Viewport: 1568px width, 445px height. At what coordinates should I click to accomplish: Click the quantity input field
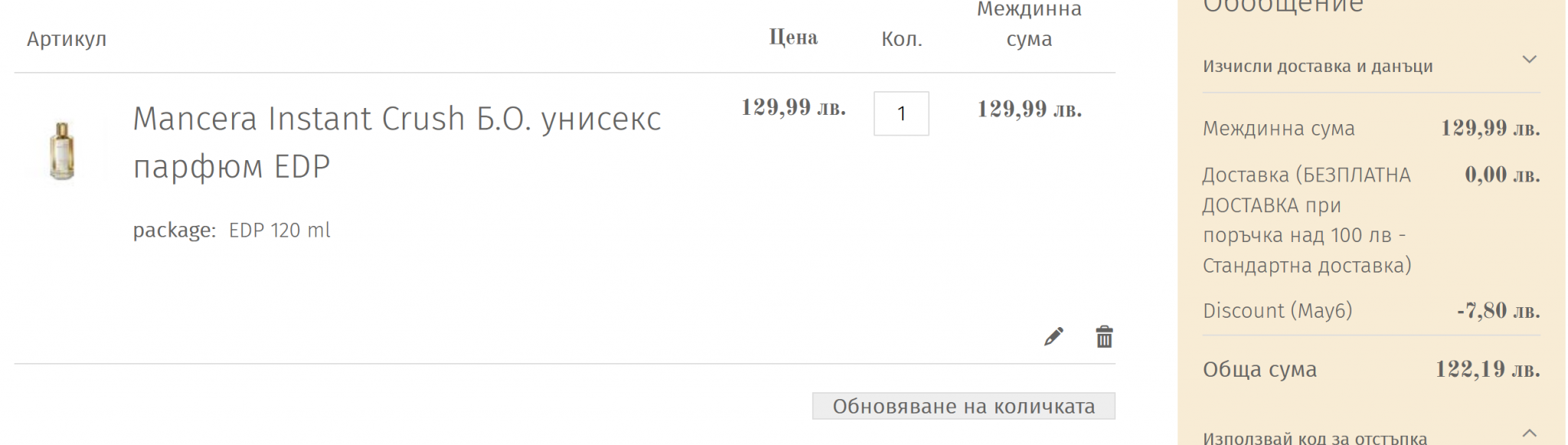coord(901,113)
